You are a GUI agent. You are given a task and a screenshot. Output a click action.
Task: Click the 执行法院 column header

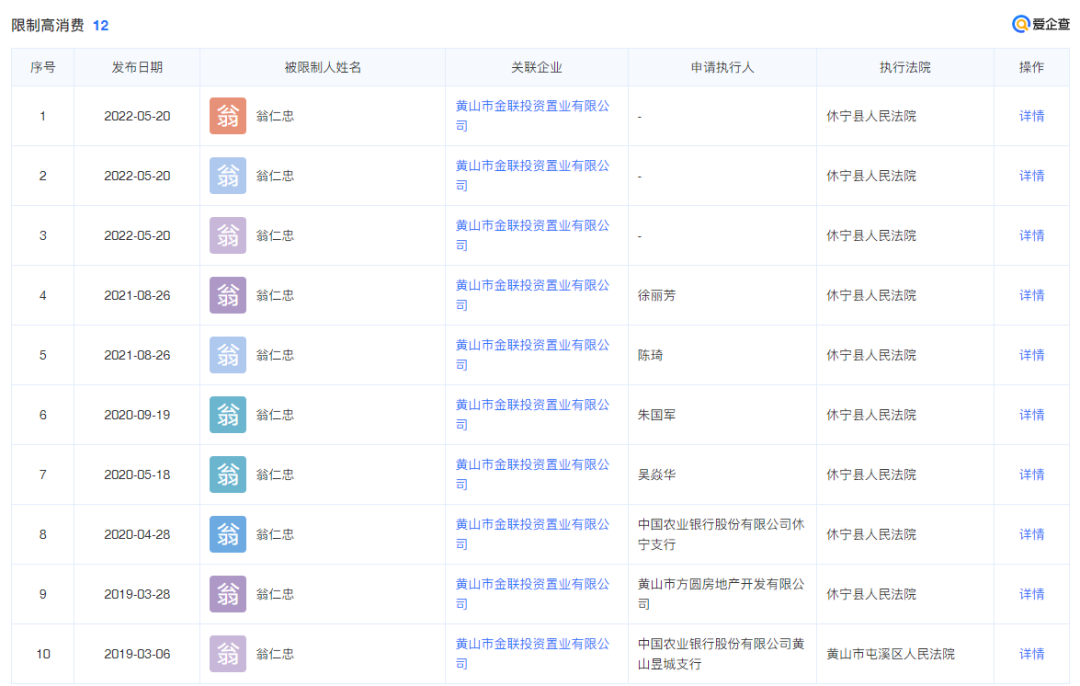[x=905, y=67]
